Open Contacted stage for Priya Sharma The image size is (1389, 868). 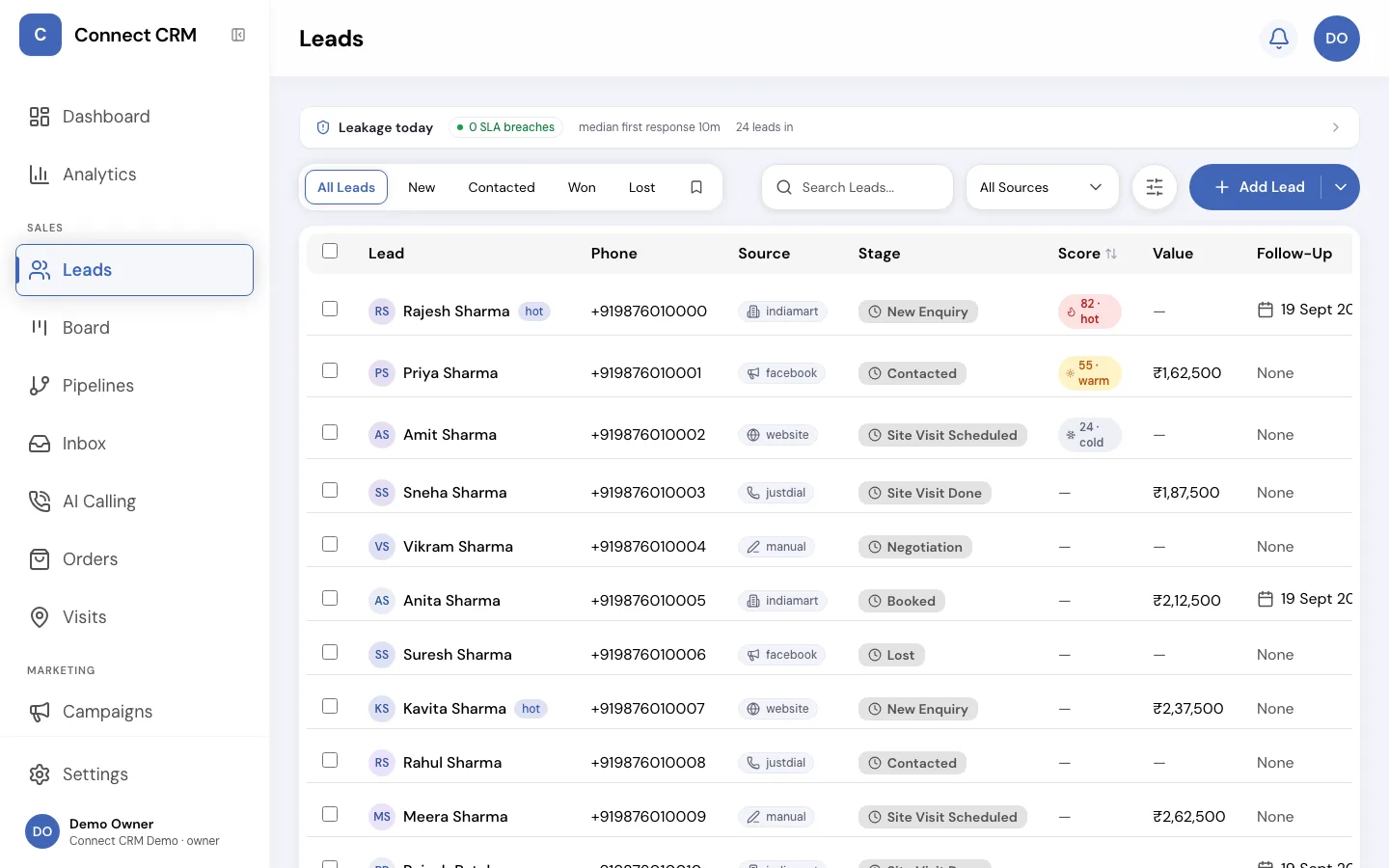912,373
